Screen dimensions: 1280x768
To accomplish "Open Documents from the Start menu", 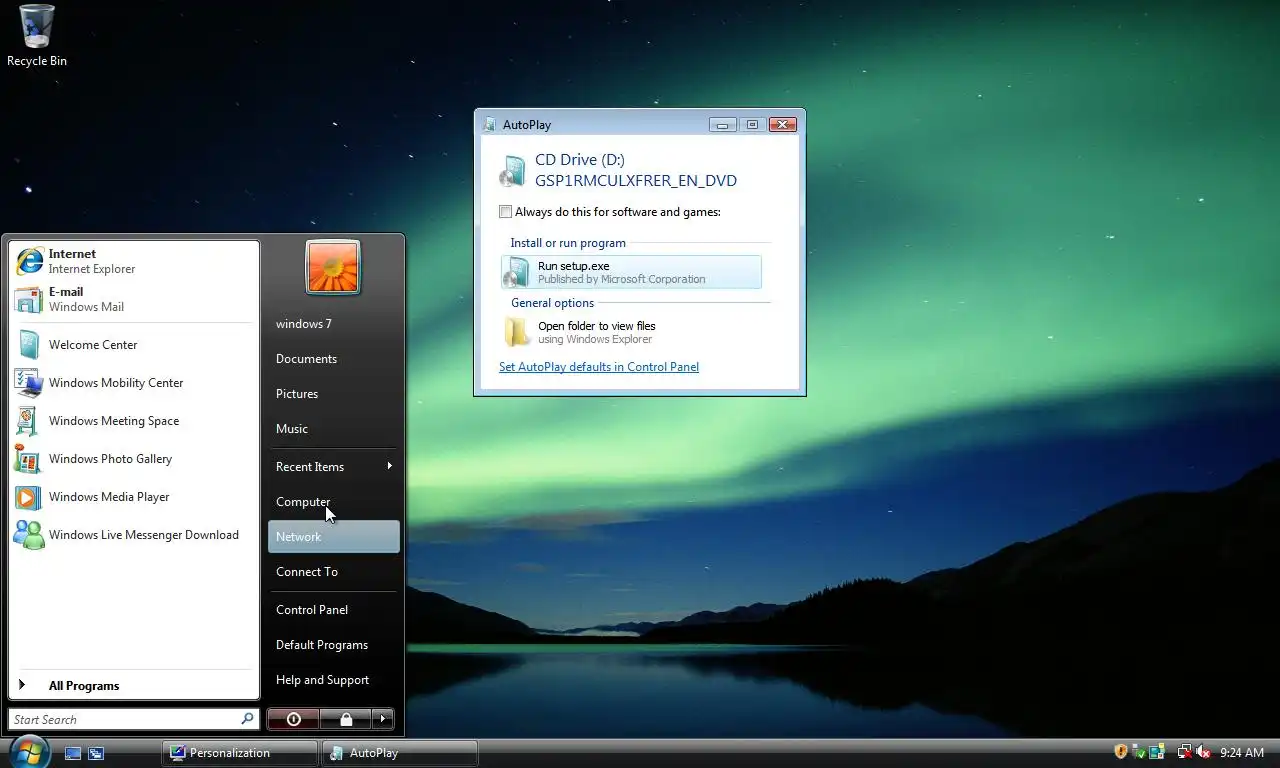I will [334, 359].
